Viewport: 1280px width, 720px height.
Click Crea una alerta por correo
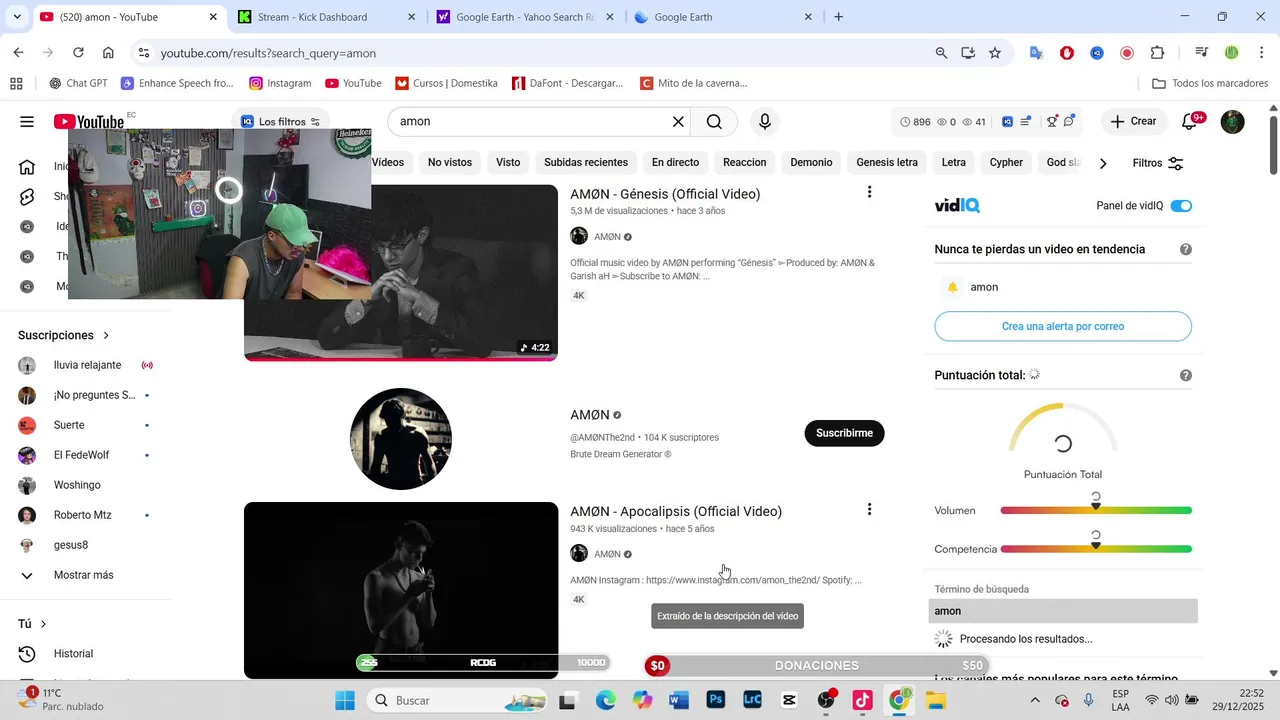click(x=1063, y=326)
